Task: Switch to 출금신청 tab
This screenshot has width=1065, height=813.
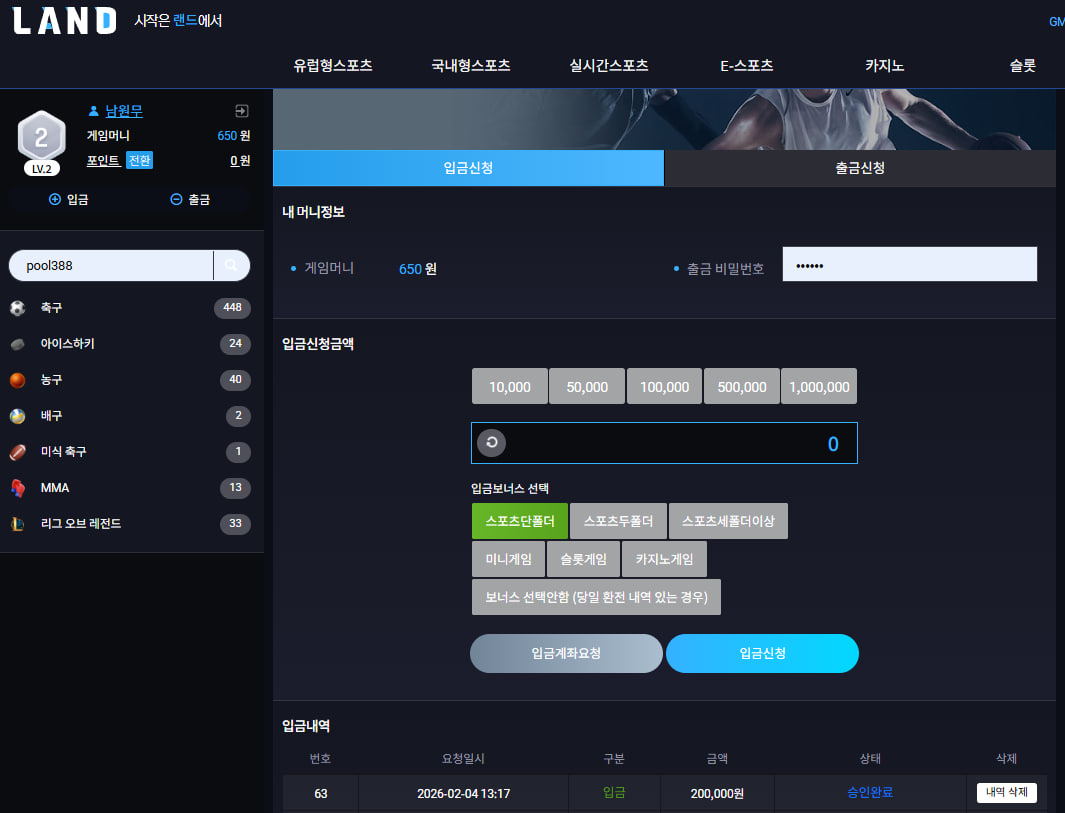Action: click(x=860, y=168)
